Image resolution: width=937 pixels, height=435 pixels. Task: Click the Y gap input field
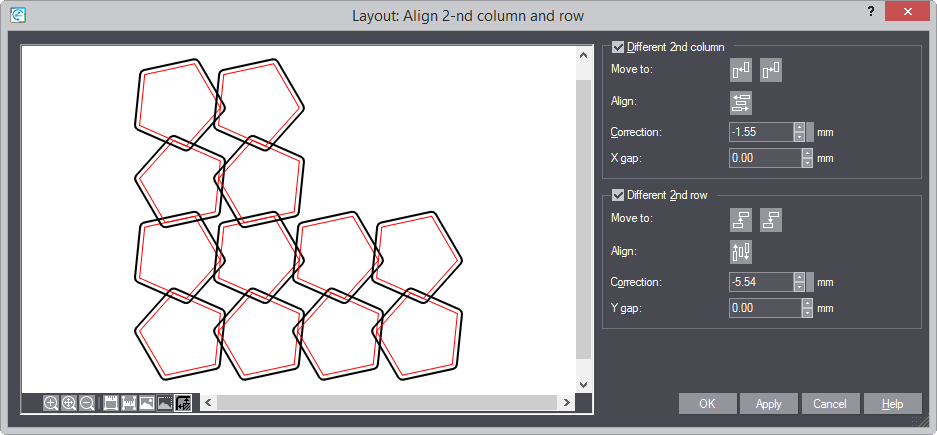[765, 308]
